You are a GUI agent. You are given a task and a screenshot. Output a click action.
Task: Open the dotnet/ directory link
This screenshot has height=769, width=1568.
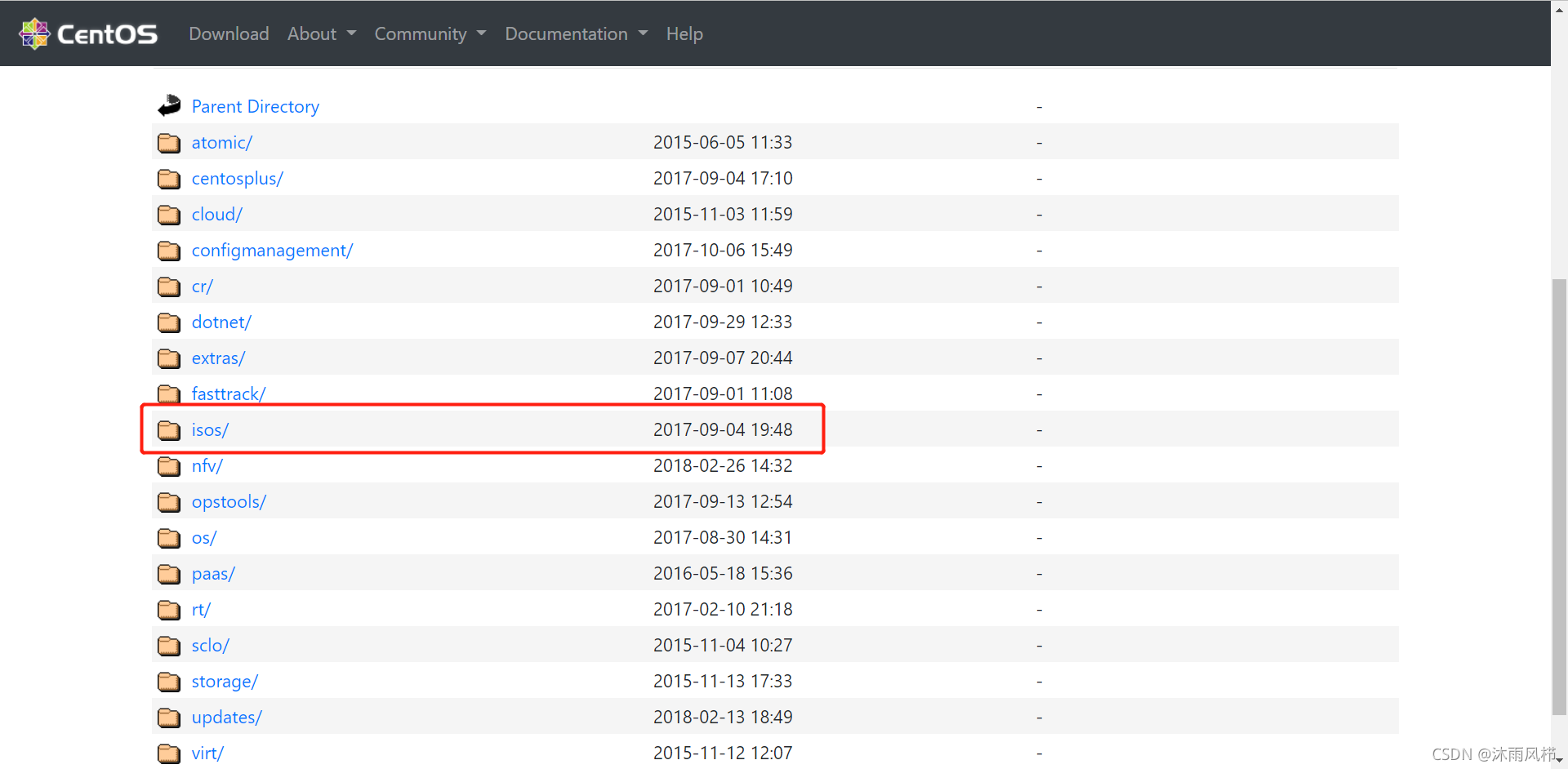[221, 322]
